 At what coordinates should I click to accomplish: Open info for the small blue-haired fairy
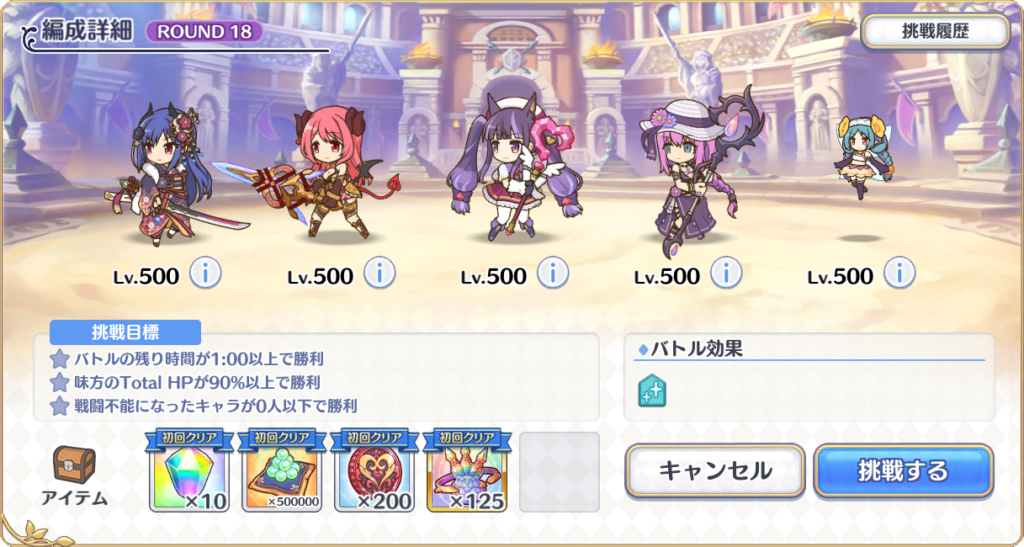coord(899,275)
